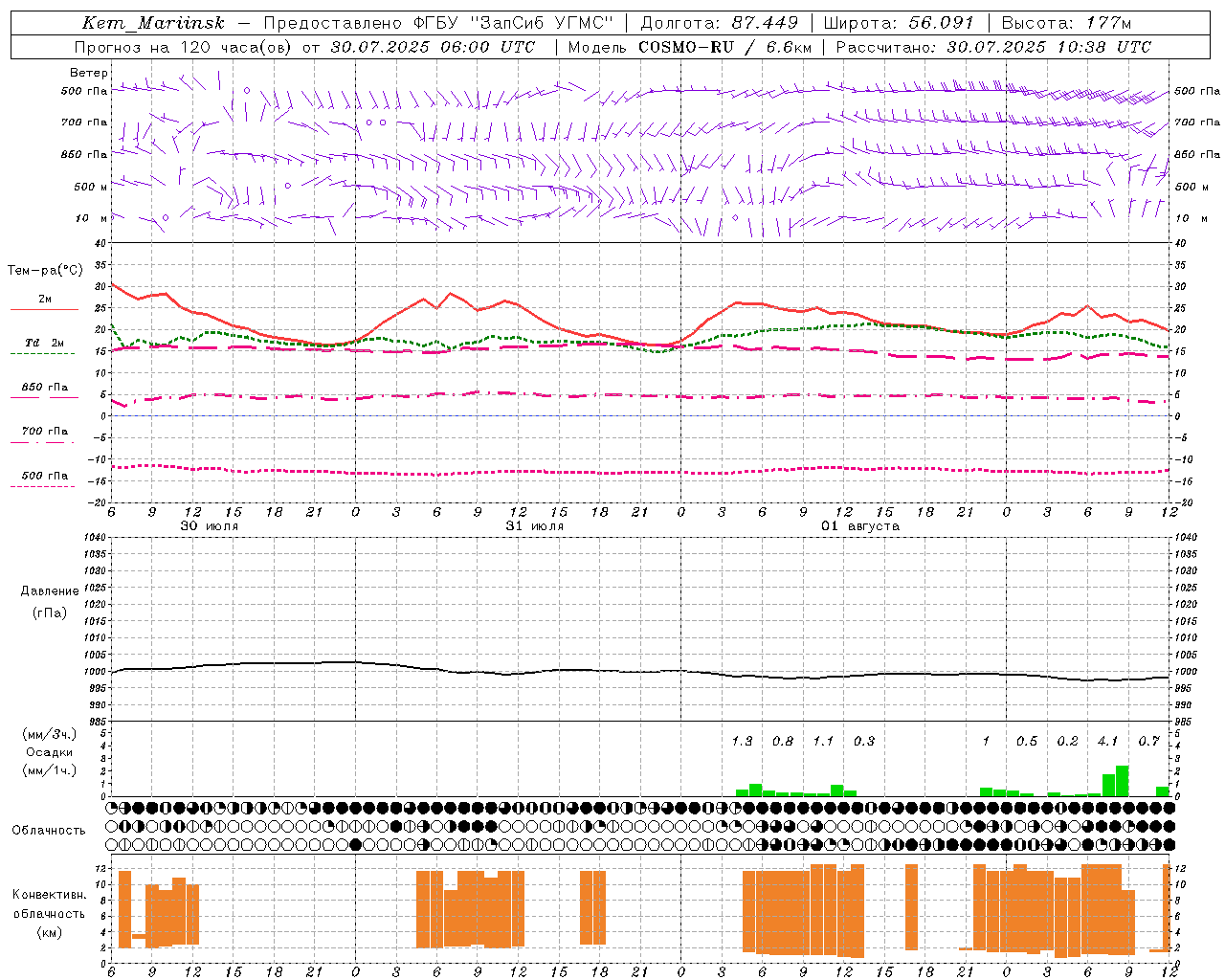
Task: Select the Осадки panel label
Action: 50,752
